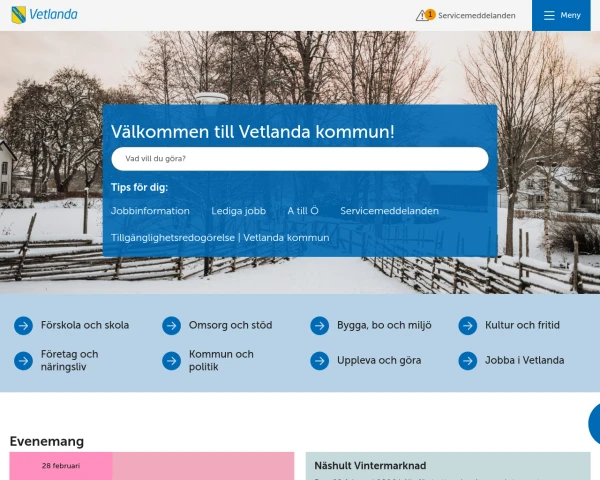Open Kommun och politik text link
The width and height of the screenshot is (600, 480).
221,361
